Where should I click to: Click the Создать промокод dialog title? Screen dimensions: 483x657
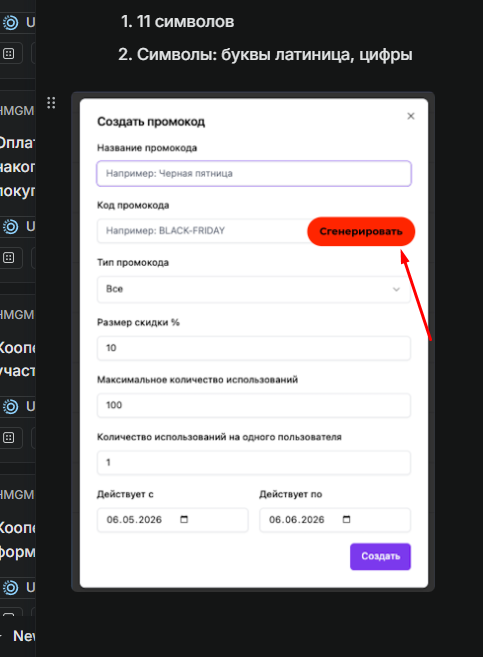point(151,122)
